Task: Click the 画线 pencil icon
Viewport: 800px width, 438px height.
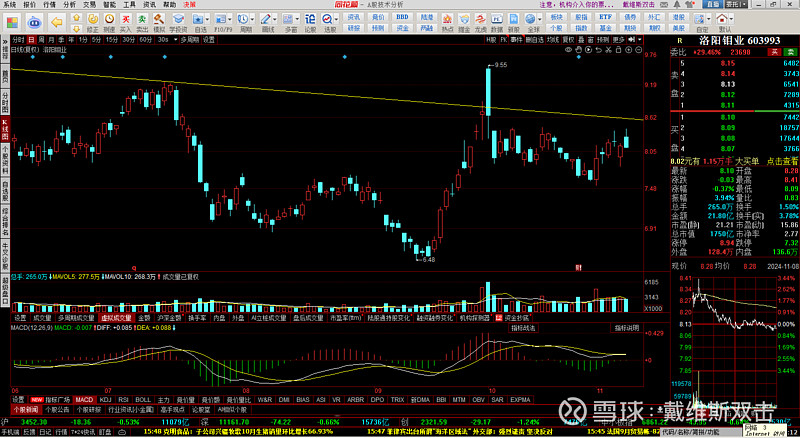Action: click(x=265, y=19)
